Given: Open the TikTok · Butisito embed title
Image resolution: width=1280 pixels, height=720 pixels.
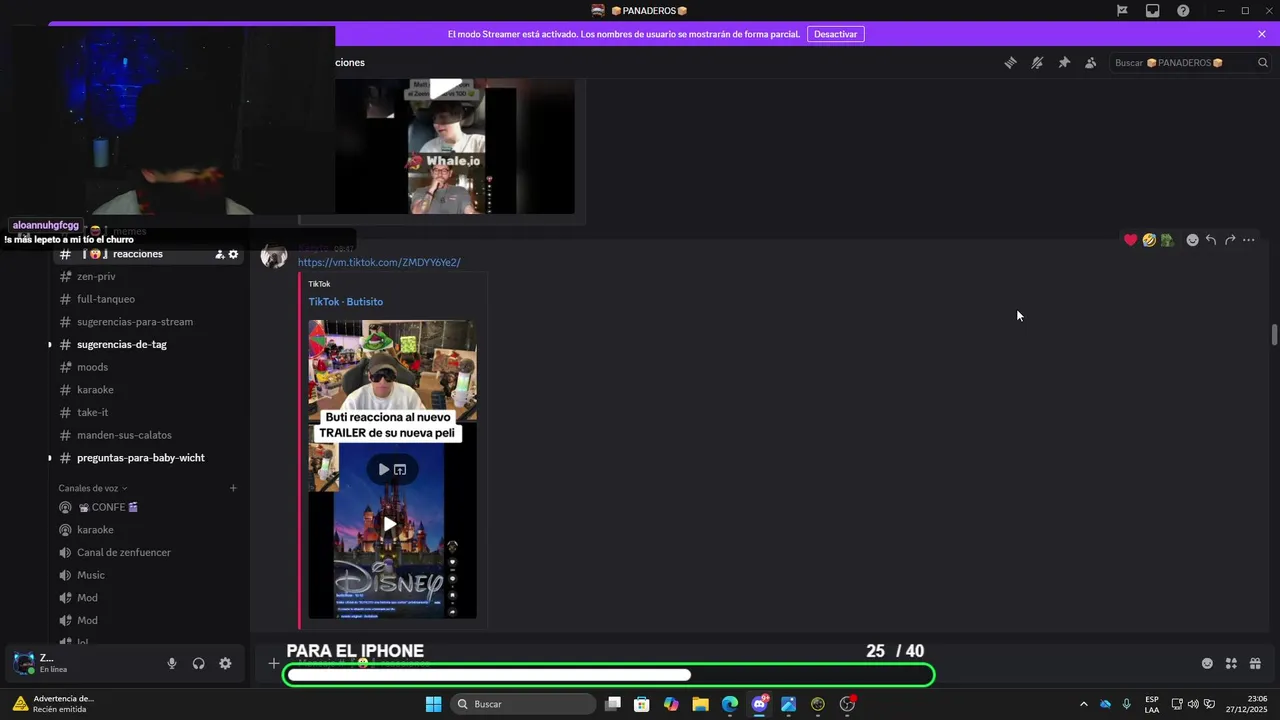Looking at the screenshot, I should pos(345,301).
